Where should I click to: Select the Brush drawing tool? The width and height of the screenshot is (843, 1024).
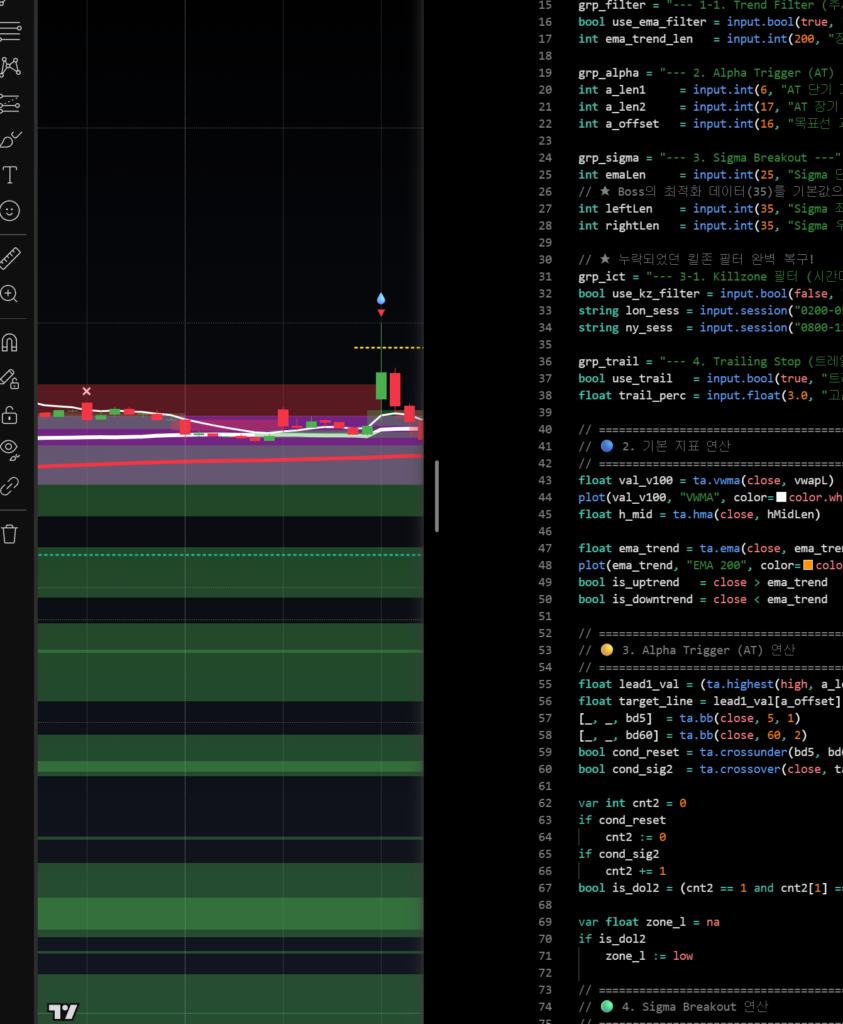pyautogui.click(x=10, y=139)
